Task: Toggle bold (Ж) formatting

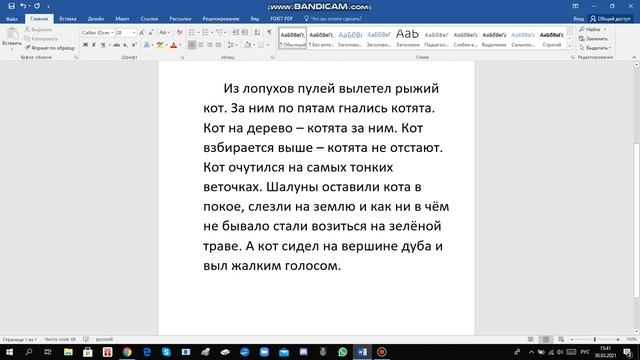Action: (x=85, y=45)
